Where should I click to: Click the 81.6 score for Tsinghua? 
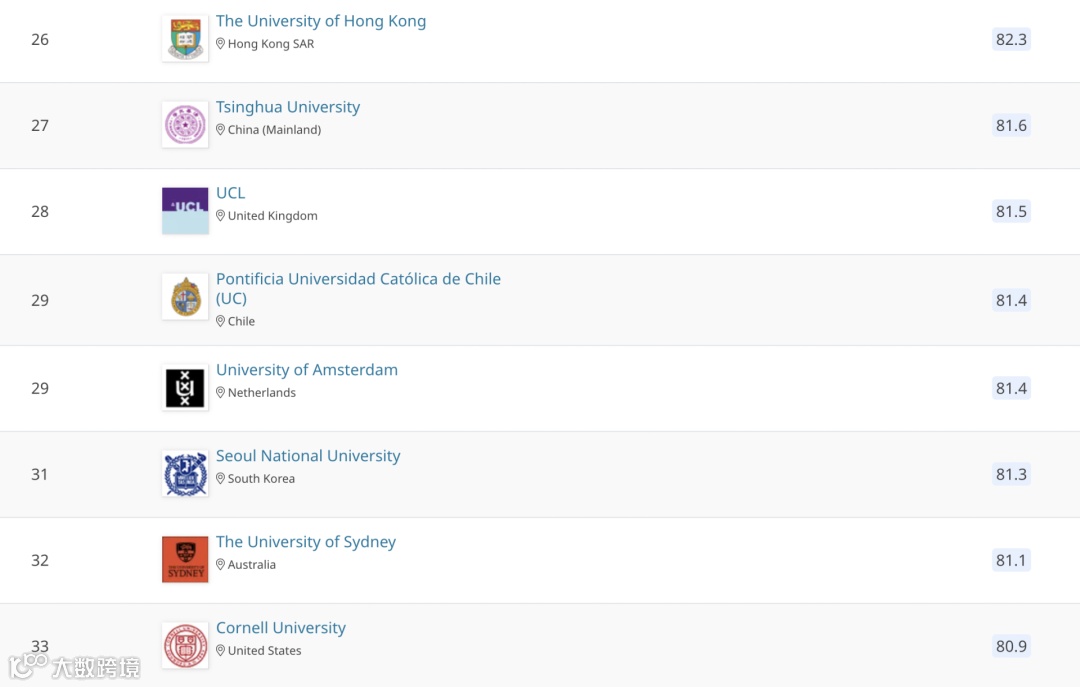[1011, 125]
